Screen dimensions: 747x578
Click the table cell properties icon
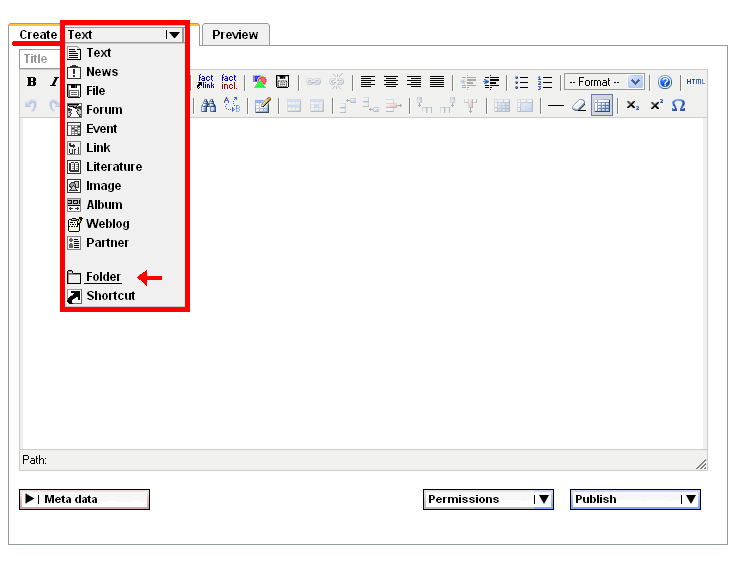coord(317,106)
